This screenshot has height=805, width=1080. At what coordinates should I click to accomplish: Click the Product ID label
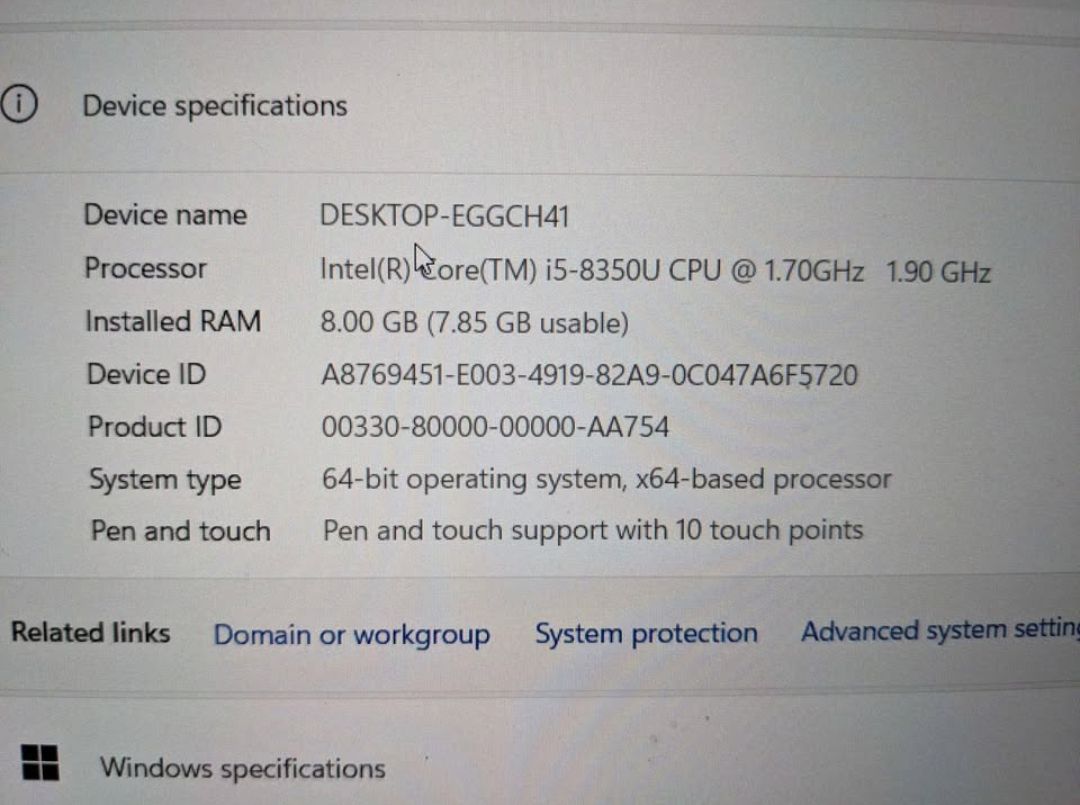(x=155, y=426)
